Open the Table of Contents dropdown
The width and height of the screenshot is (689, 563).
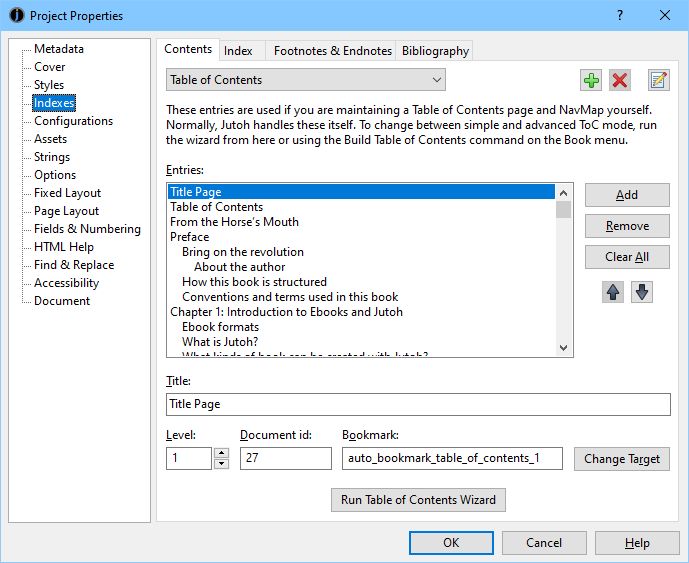click(305, 80)
